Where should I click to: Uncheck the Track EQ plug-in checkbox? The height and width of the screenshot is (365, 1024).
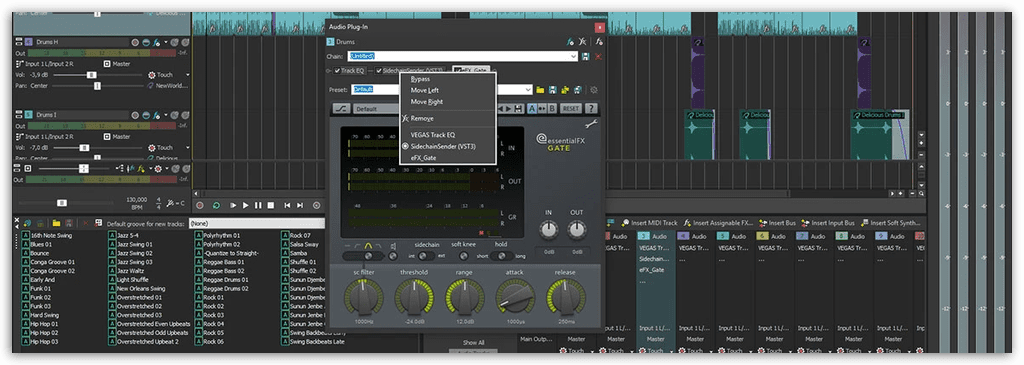[x=338, y=71]
